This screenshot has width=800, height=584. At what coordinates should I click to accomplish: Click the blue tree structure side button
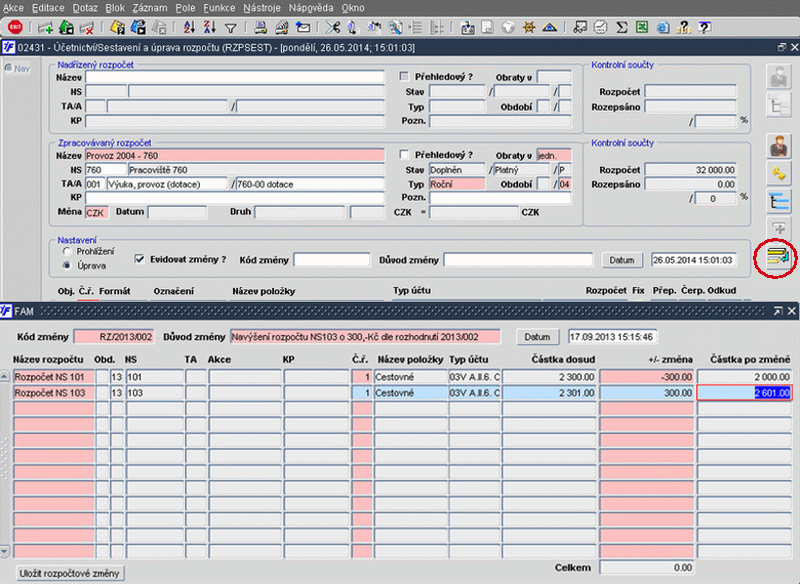pyautogui.click(x=779, y=201)
